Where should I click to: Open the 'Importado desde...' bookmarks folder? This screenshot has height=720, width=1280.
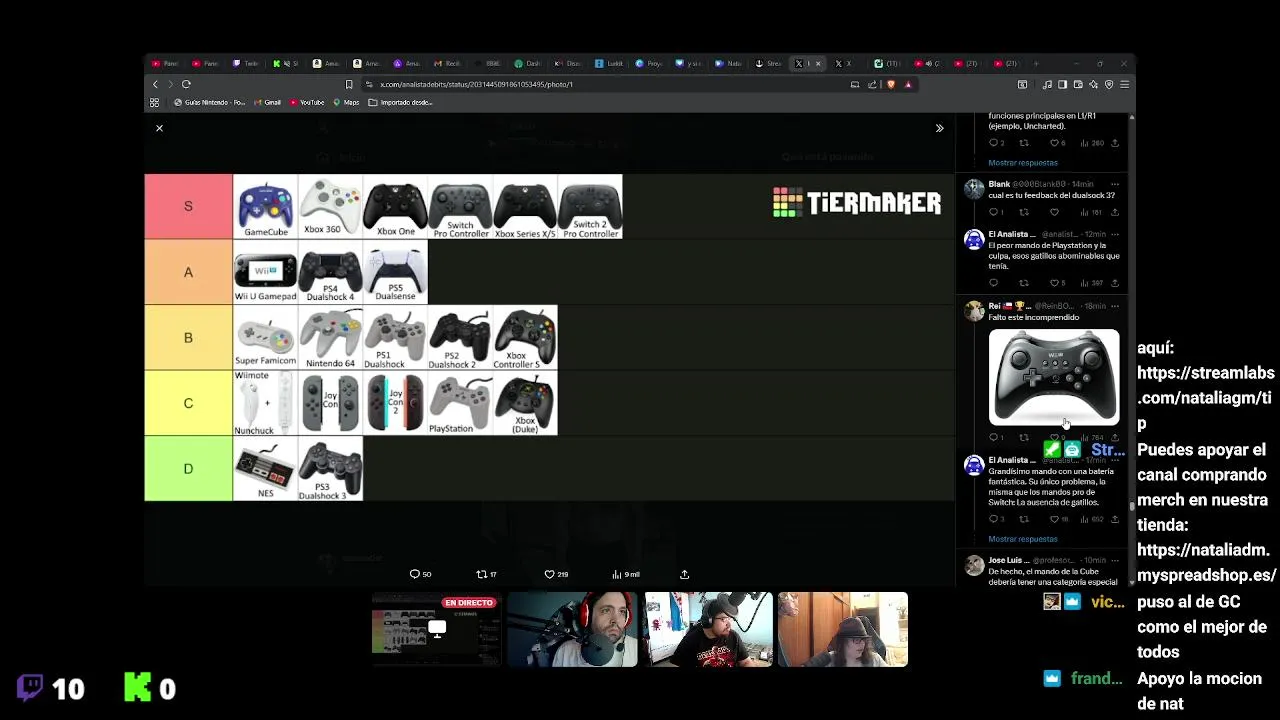[x=400, y=102]
